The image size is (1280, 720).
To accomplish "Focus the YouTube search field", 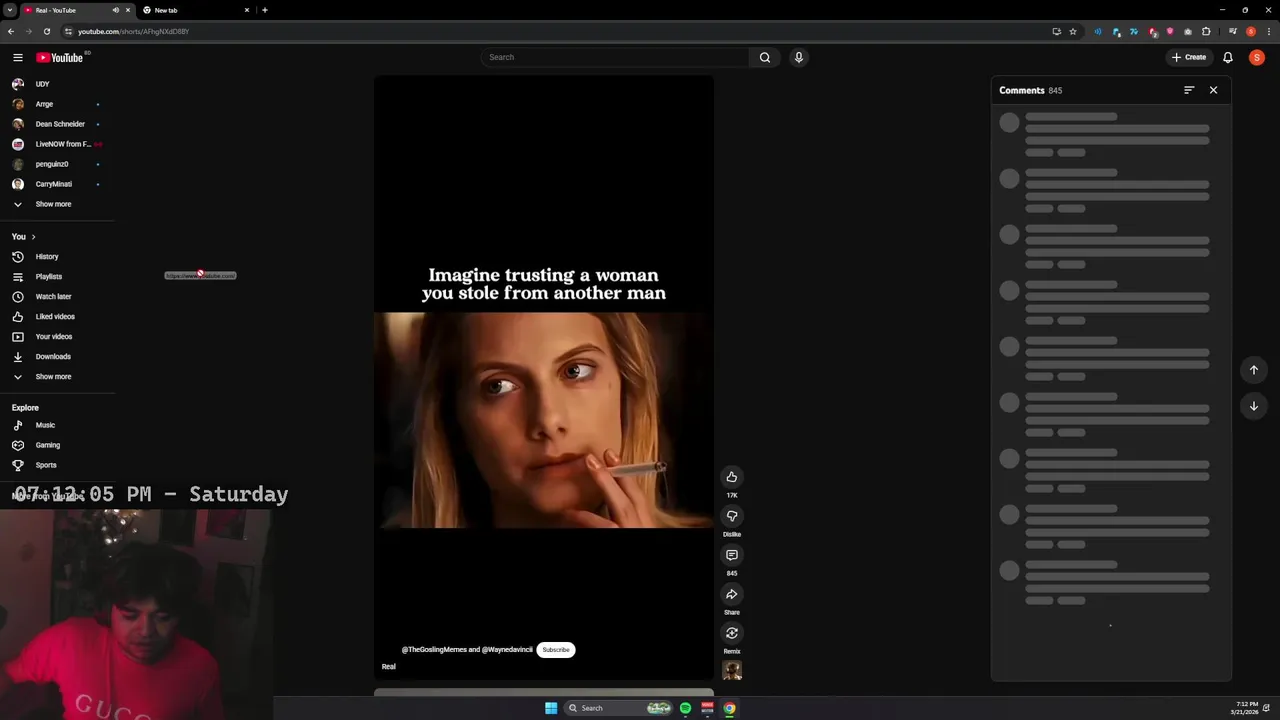I will click(x=615, y=57).
